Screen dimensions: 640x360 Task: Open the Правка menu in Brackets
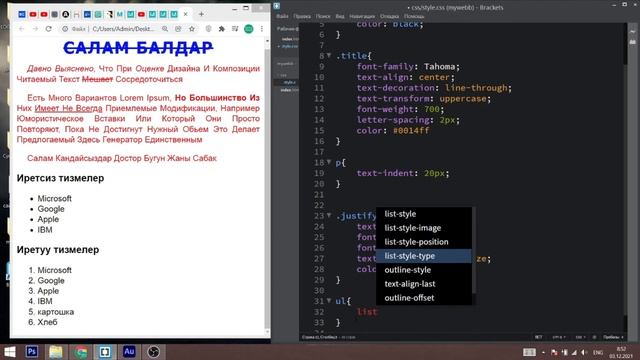(x=302, y=16)
